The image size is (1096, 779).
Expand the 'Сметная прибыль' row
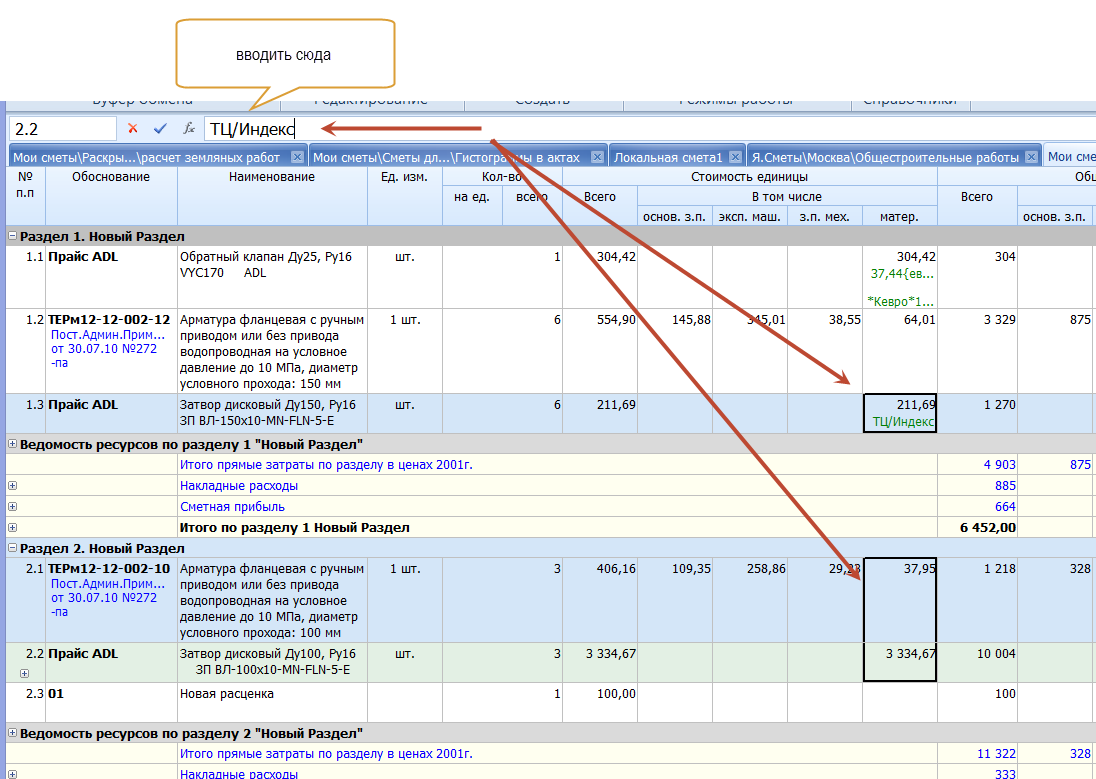point(13,506)
